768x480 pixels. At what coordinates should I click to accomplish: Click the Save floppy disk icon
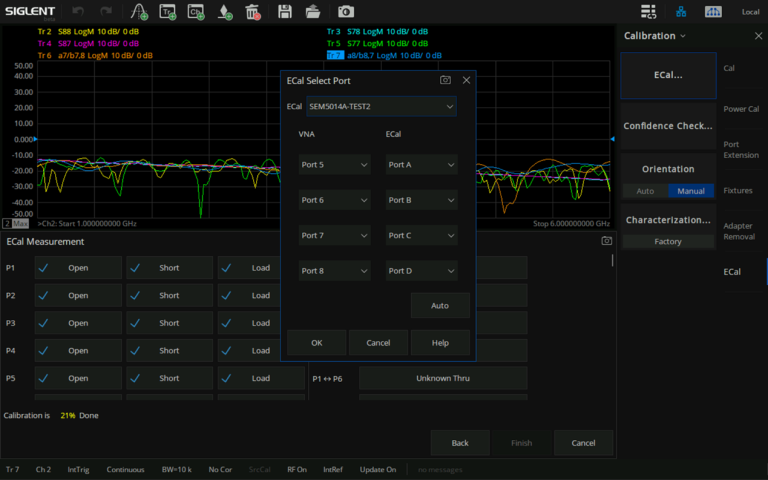pos(285,12)
